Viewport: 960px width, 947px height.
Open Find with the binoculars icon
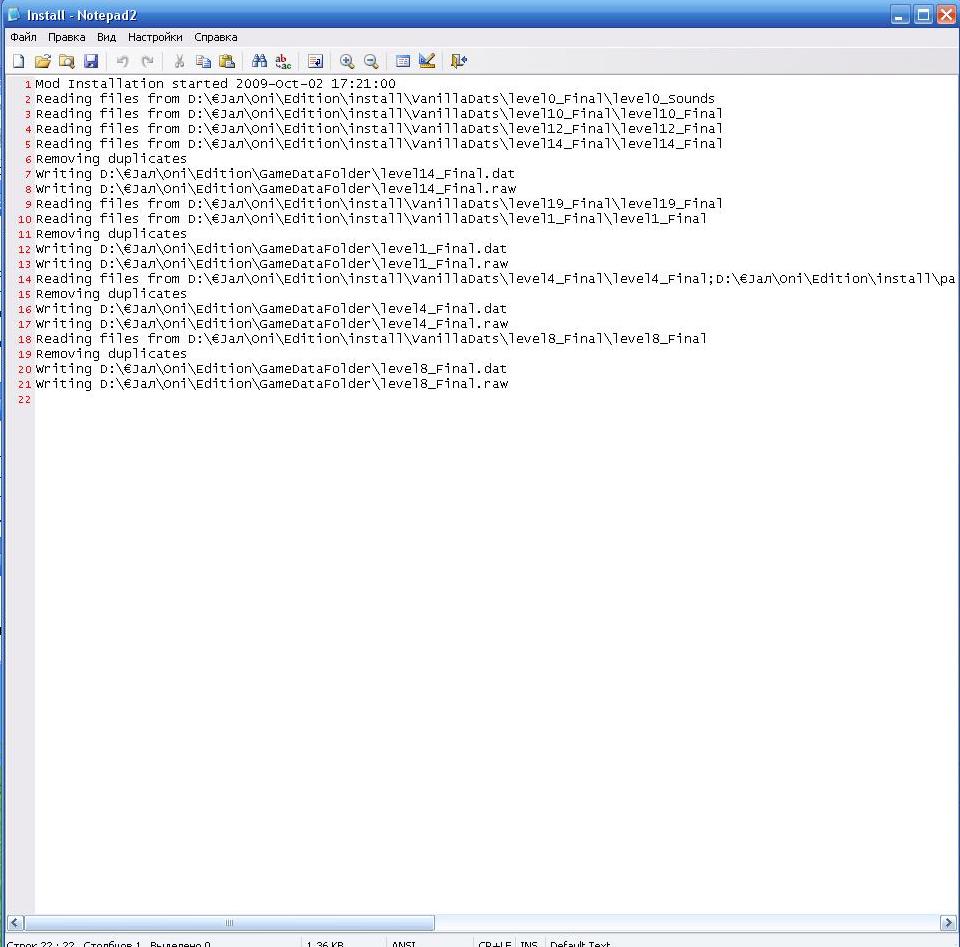(x=259, y=61)
